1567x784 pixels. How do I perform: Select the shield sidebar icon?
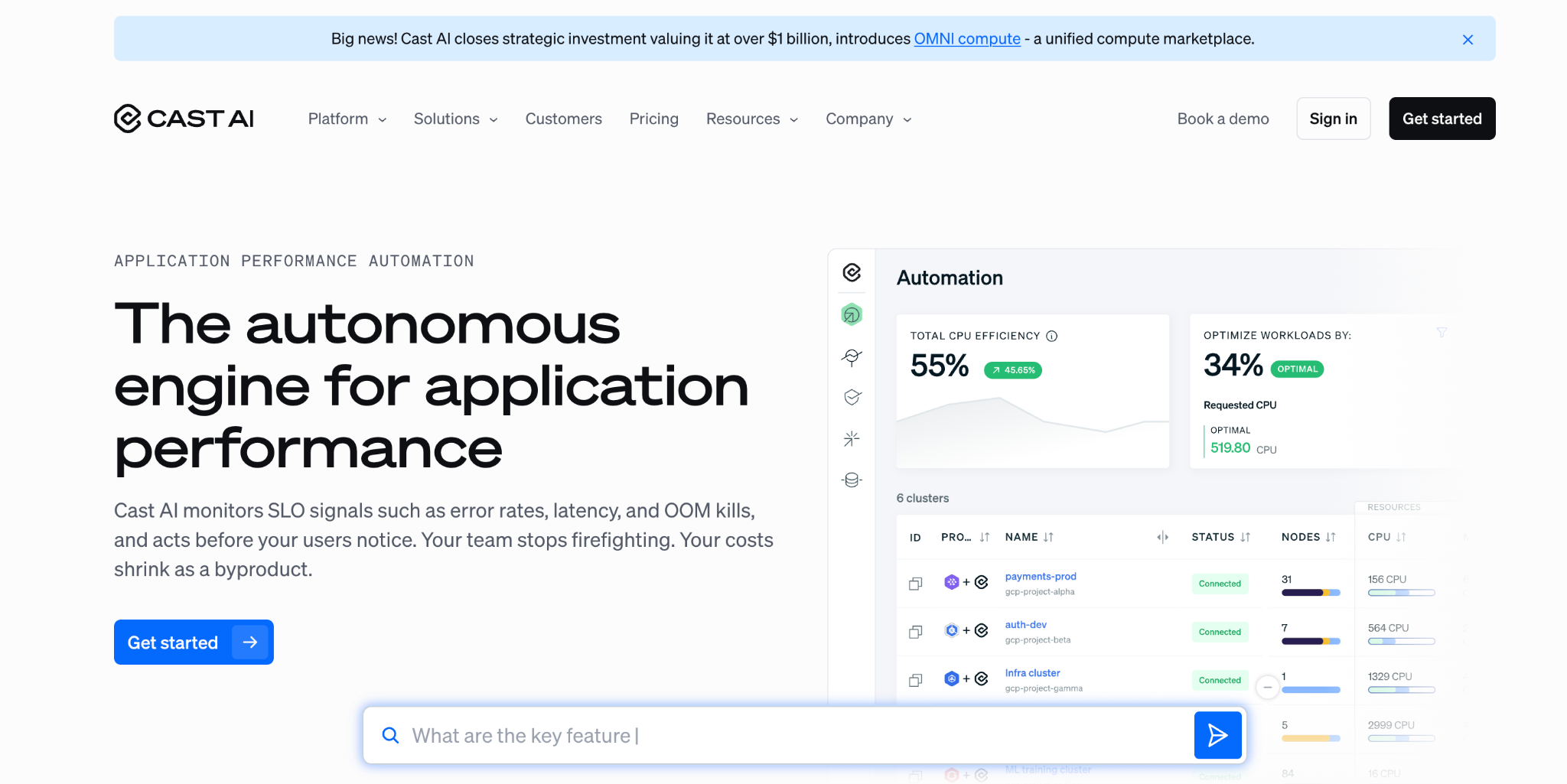pyautogui.click(x=852, y=397)
